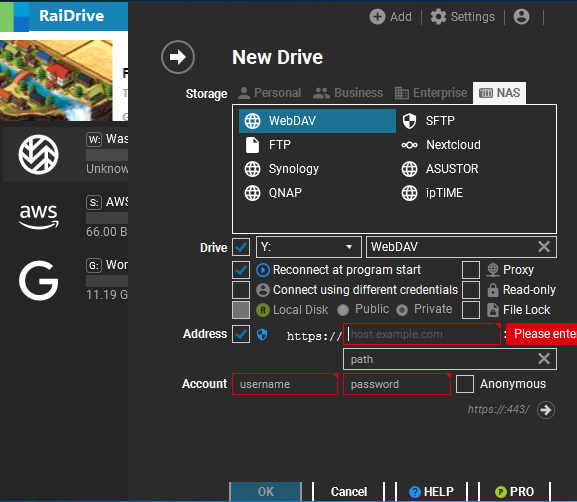This screenshot has width=577, height=502.
Task: Select the Wasabi W: drive icon
Action: click(x=39, y=155)
